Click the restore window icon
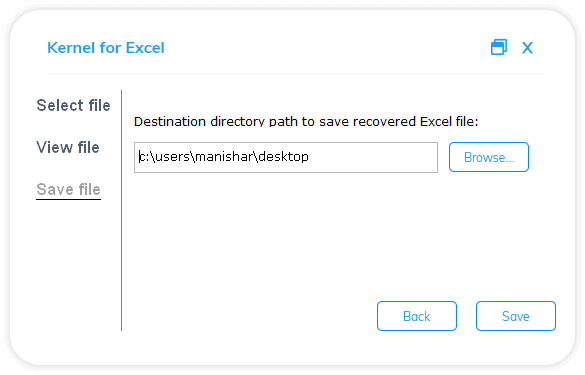585x375 pixels. (499, 47)
